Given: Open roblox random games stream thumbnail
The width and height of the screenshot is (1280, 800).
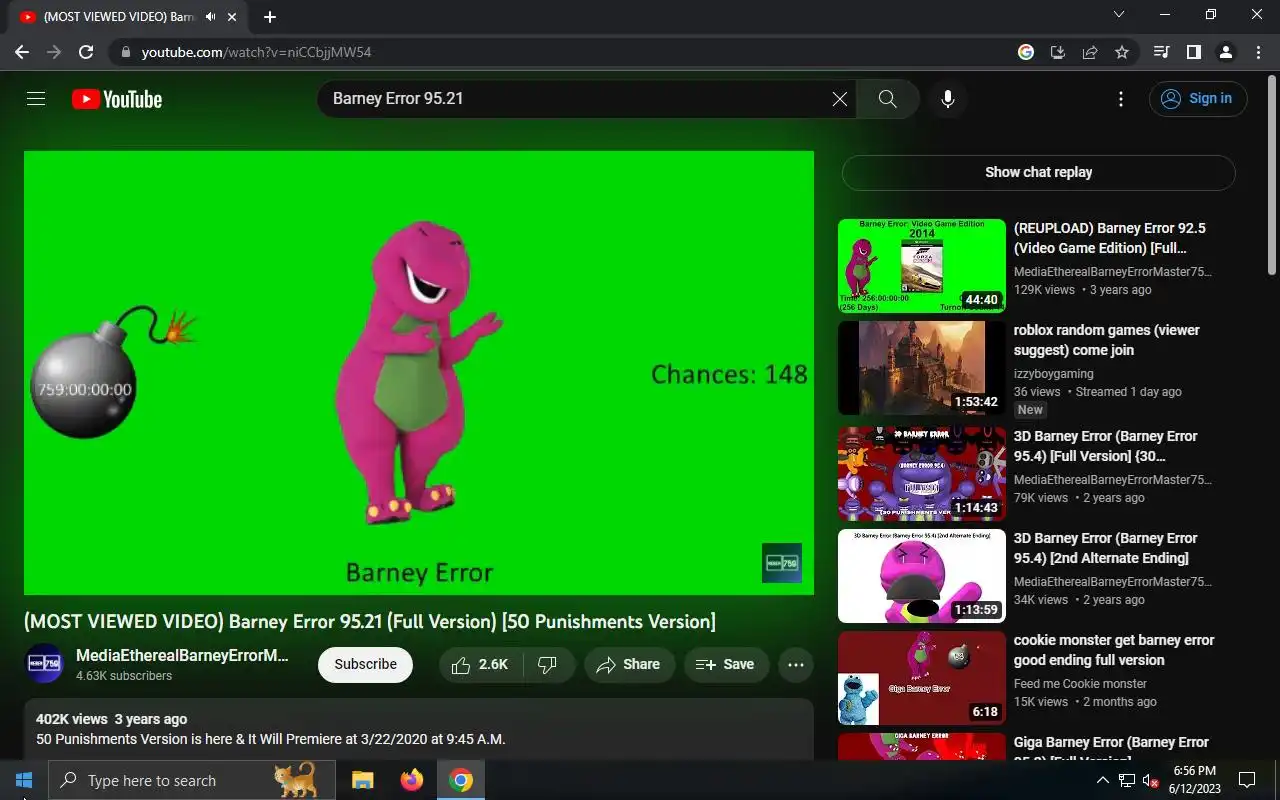Looking at the screenshot, I should (x=922, y=368).
